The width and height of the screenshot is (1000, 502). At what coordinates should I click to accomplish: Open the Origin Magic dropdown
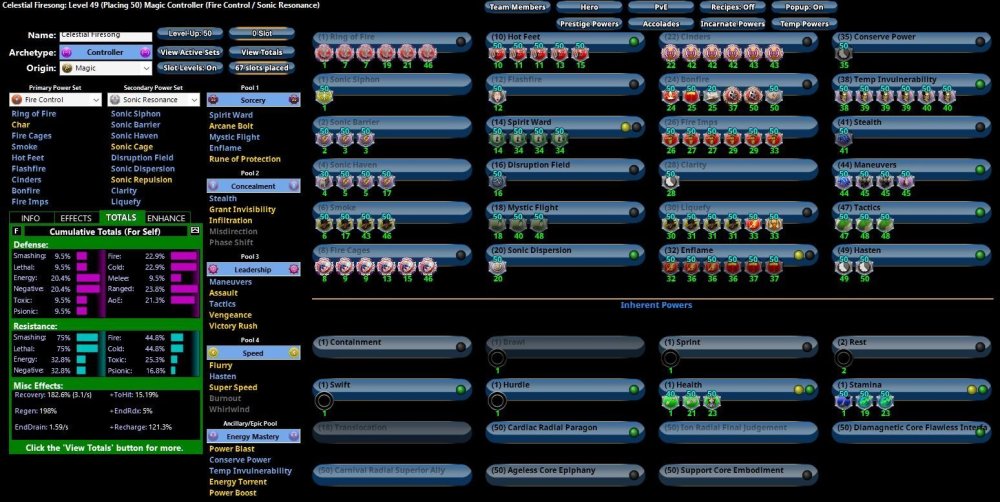104,68
